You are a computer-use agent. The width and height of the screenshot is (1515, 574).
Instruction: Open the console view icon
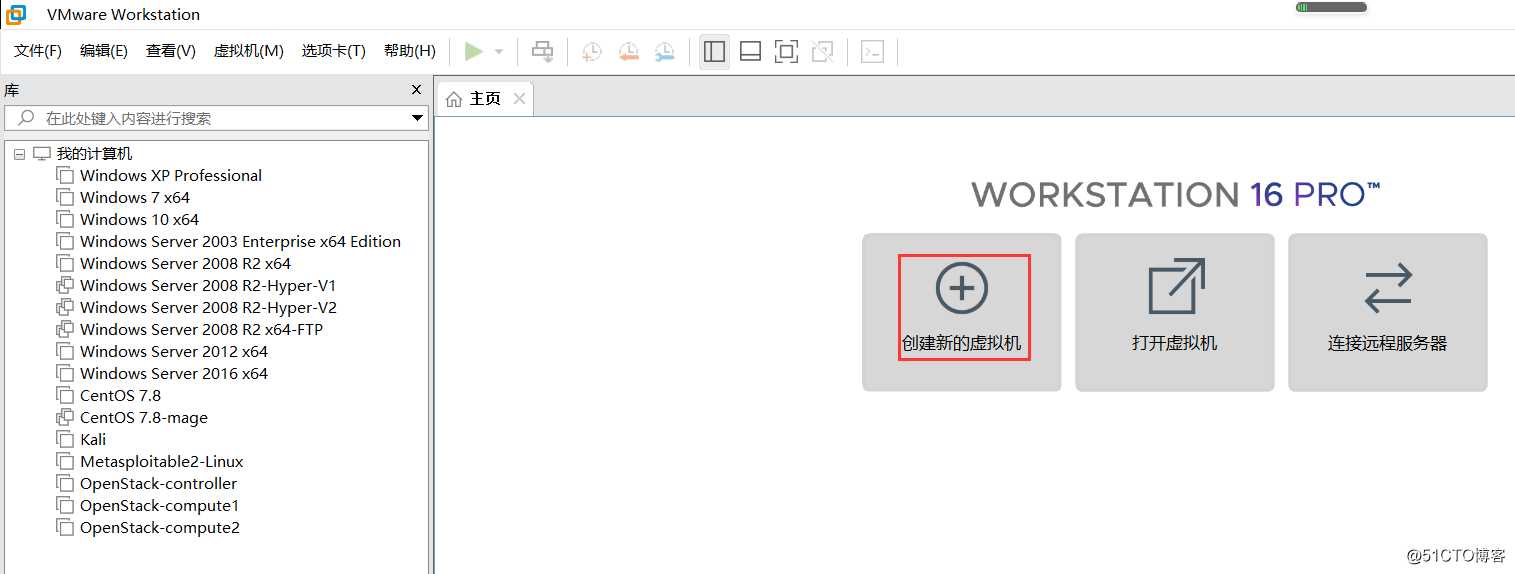[x=872, y=51]
